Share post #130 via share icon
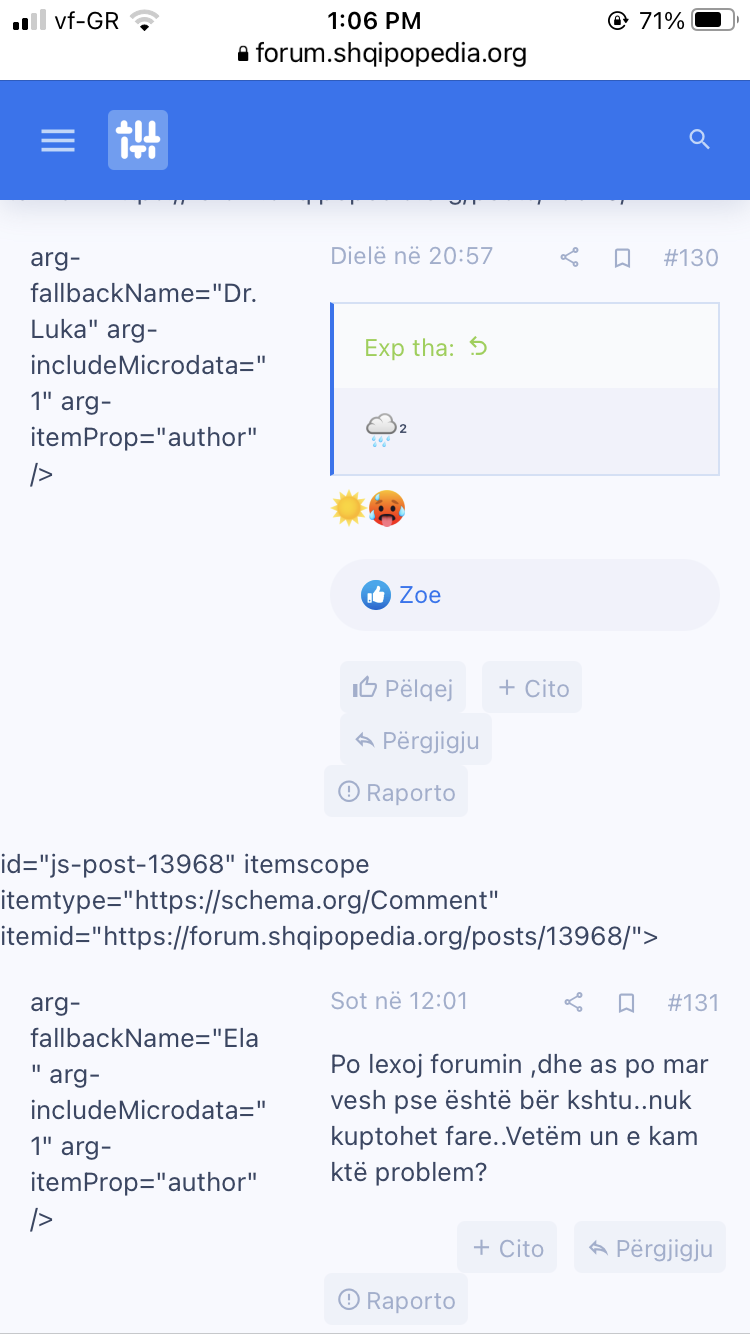Viewport: 750px width, 1334px height. tap(570, 258)
